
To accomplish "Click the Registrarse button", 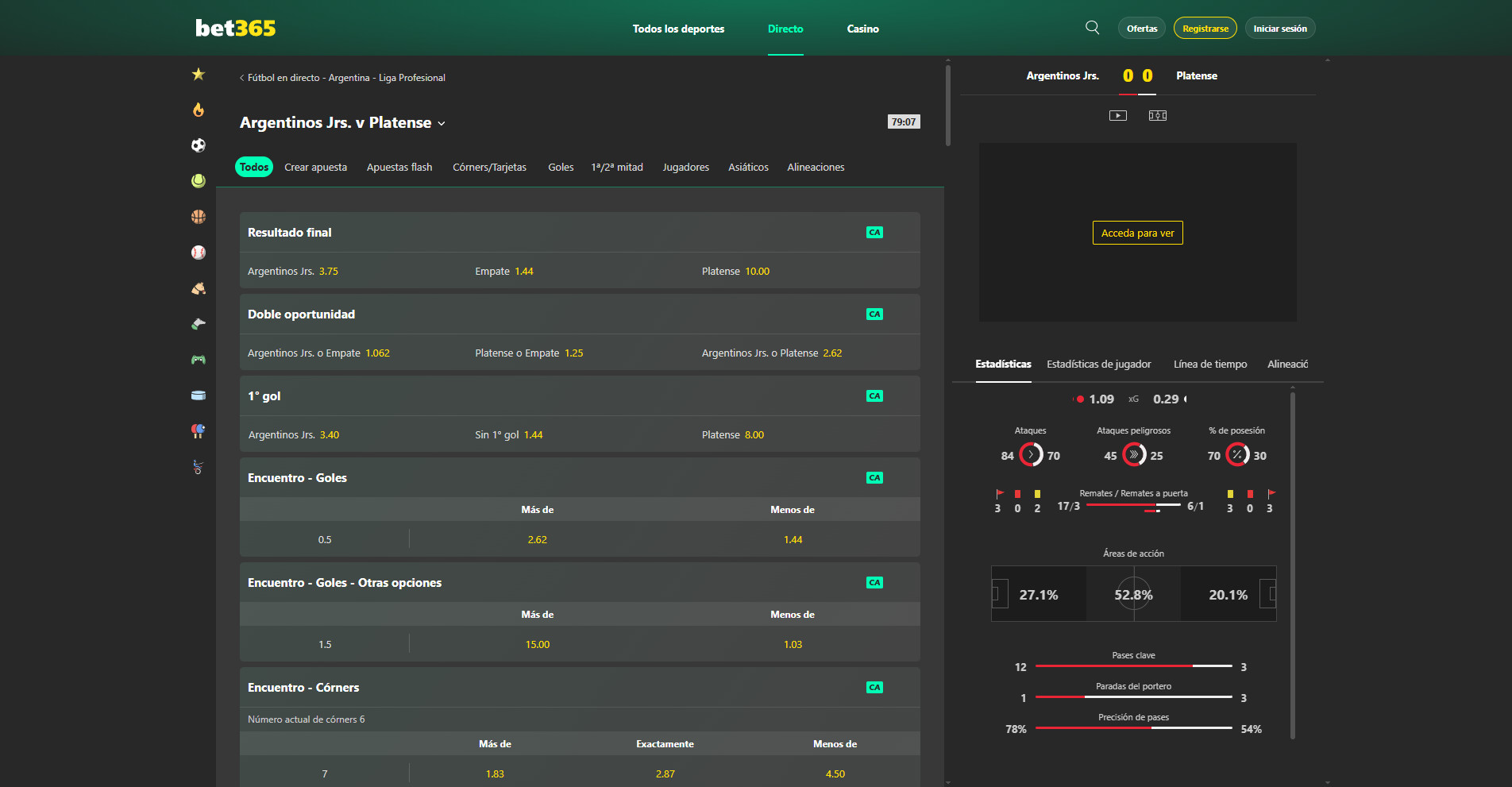I will click(x=1205, y=29).
